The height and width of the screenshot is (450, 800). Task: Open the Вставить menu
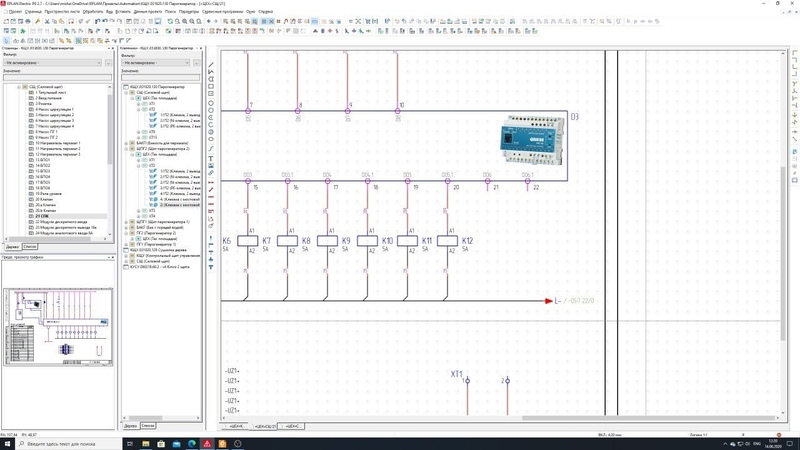pyautogui.click(x=123, y=11)
